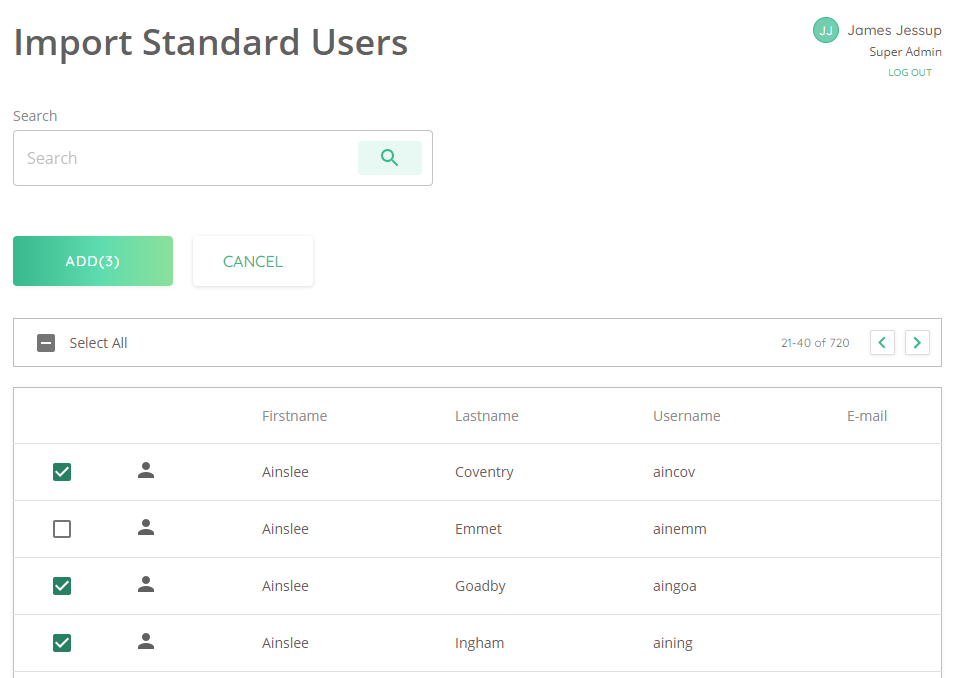This screenshot has width=957, height=678.
Task: Toggle the Select All checkbox
Action: tap(46, 343)
